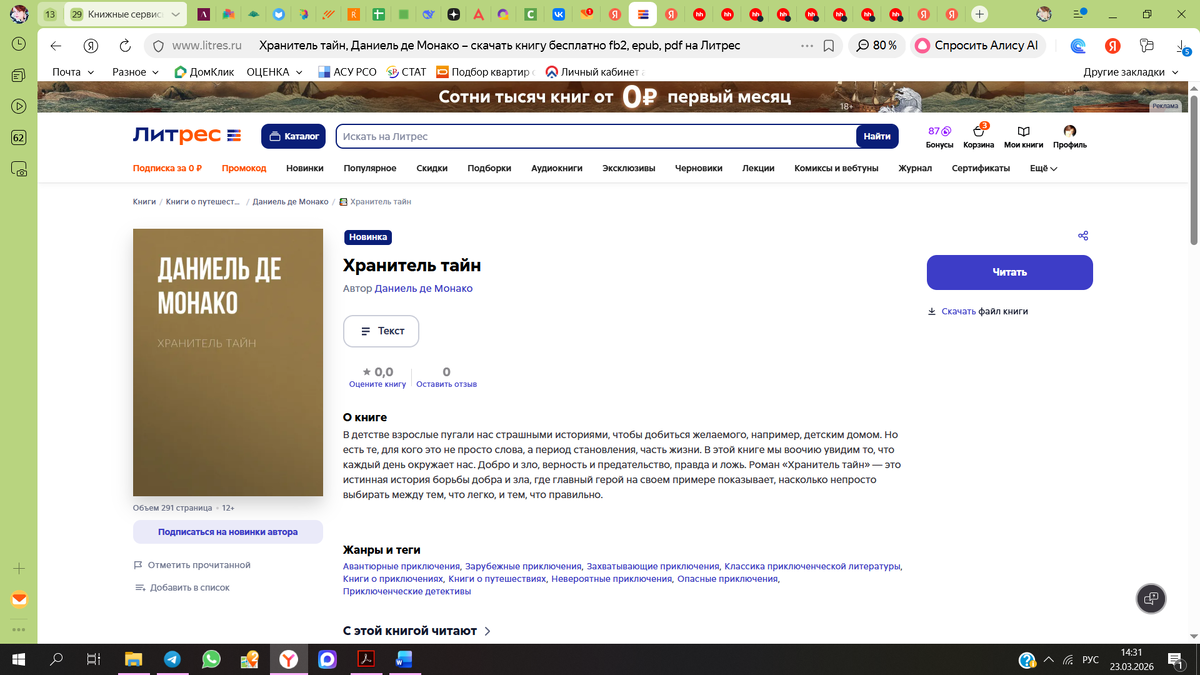Viewport: 1200px width, 675px height.
Task: Click the floating window icon at right
Action: click(1151, 598)
